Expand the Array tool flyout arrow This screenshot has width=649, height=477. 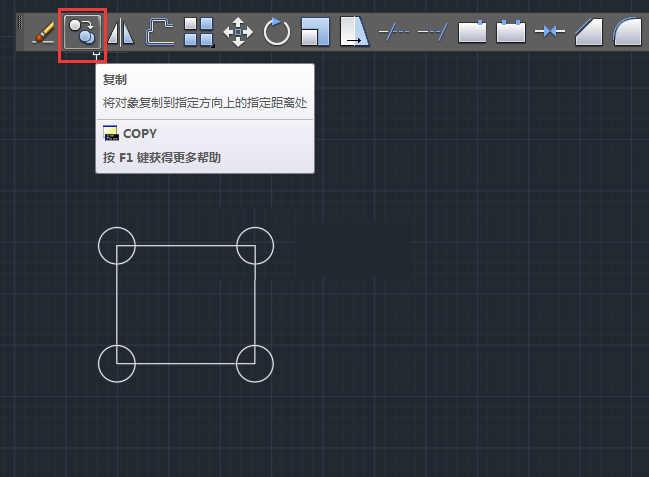pos(213,46)
